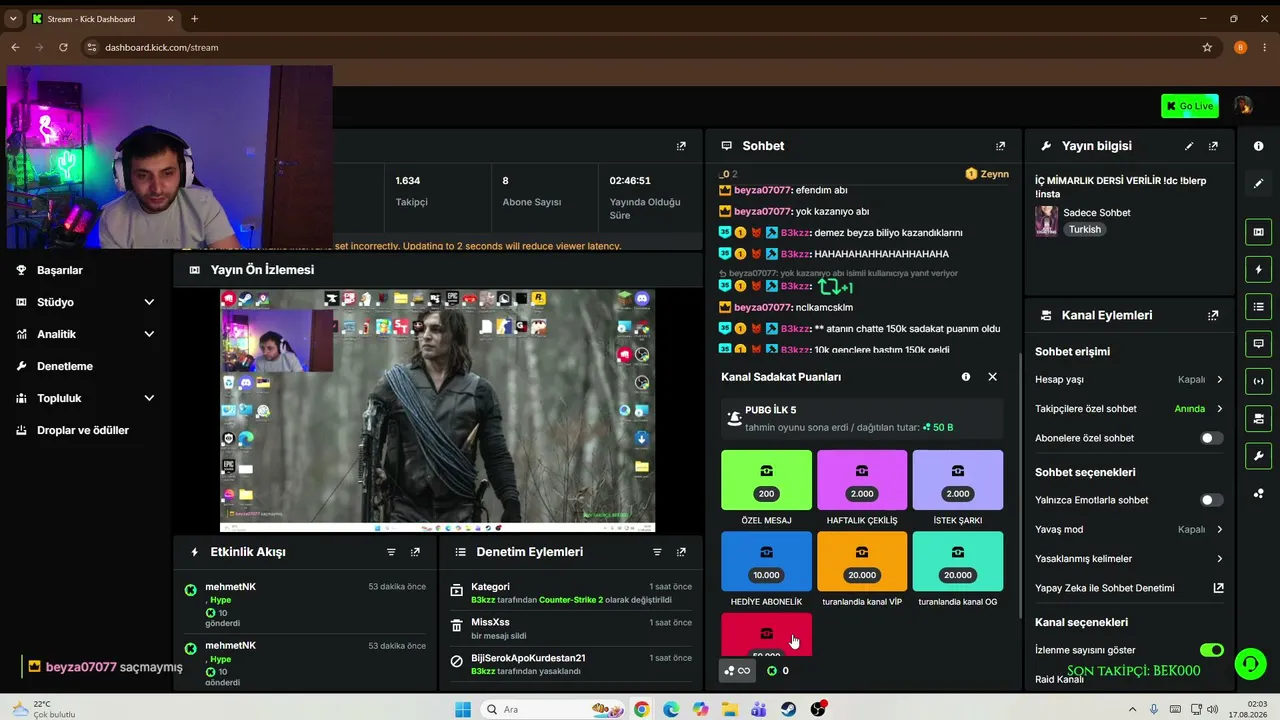Reload the page in browser toolbar
1280x720 pixels.
click(x=63, y=47)
